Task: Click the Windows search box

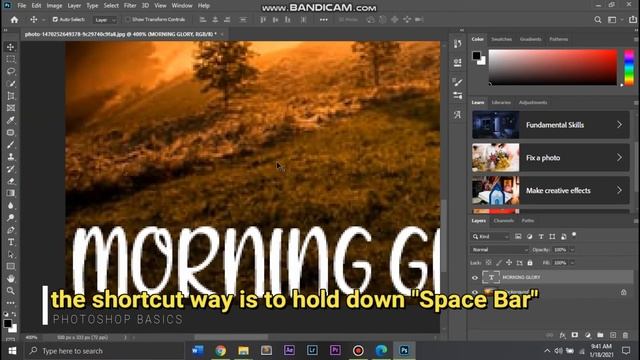Action: point(105,351)
